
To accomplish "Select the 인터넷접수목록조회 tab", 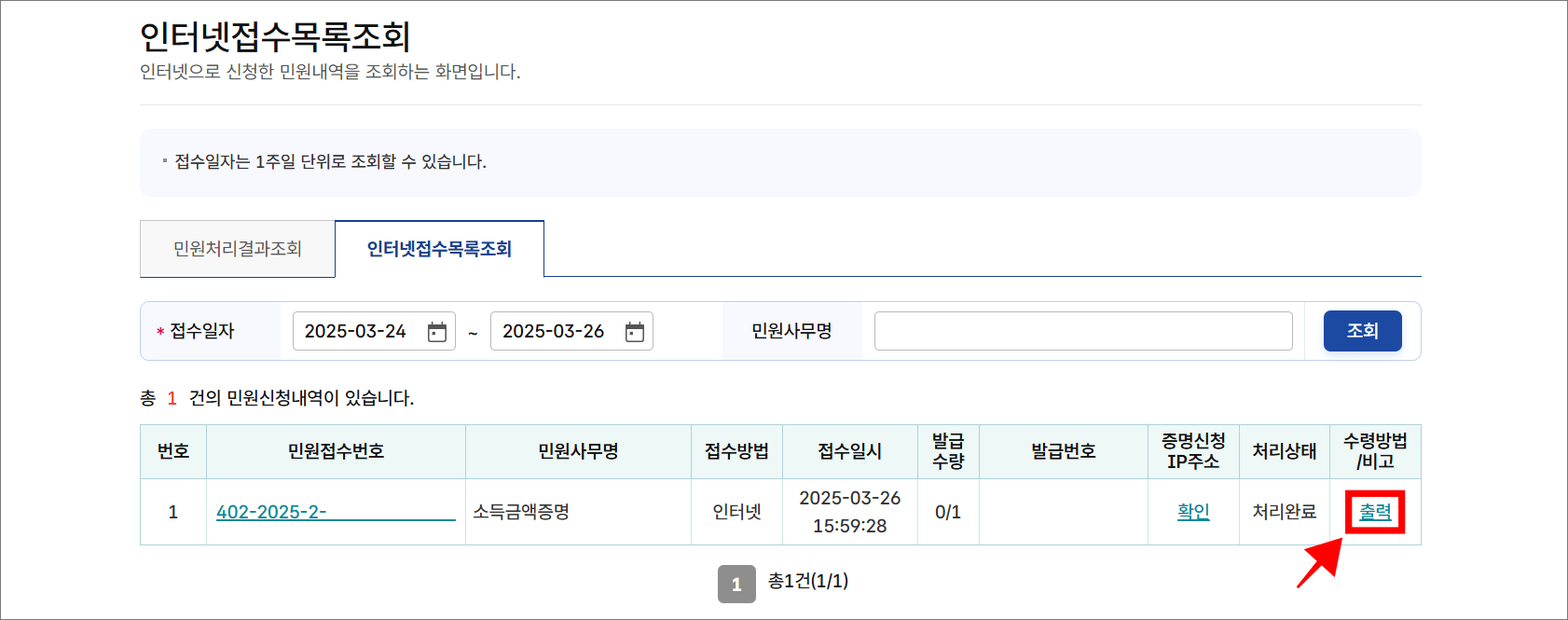I will click(x=438, y=248).
